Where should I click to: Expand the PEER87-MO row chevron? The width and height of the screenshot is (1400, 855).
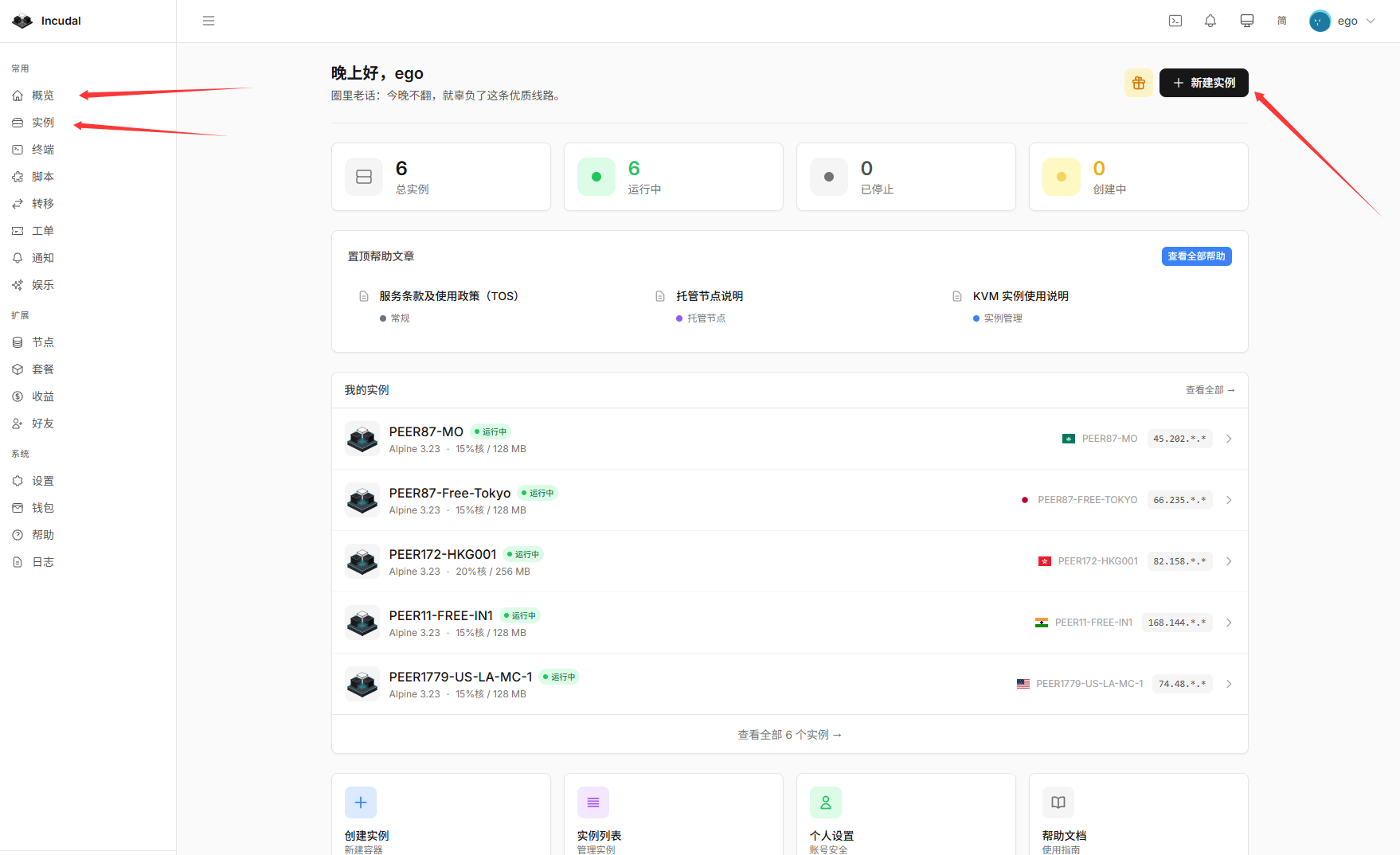coord(1229,439)
